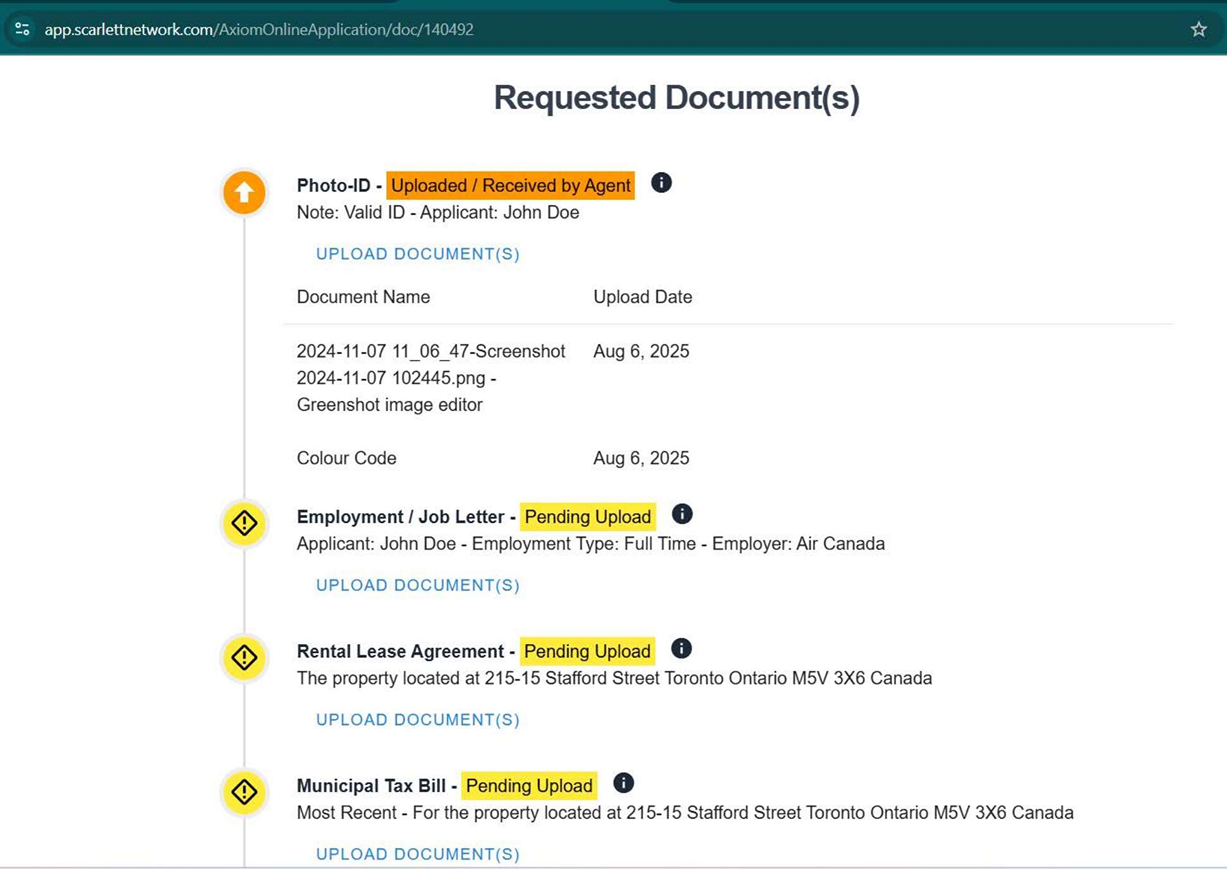Focus the browser address bar URL

click(259, 30)
